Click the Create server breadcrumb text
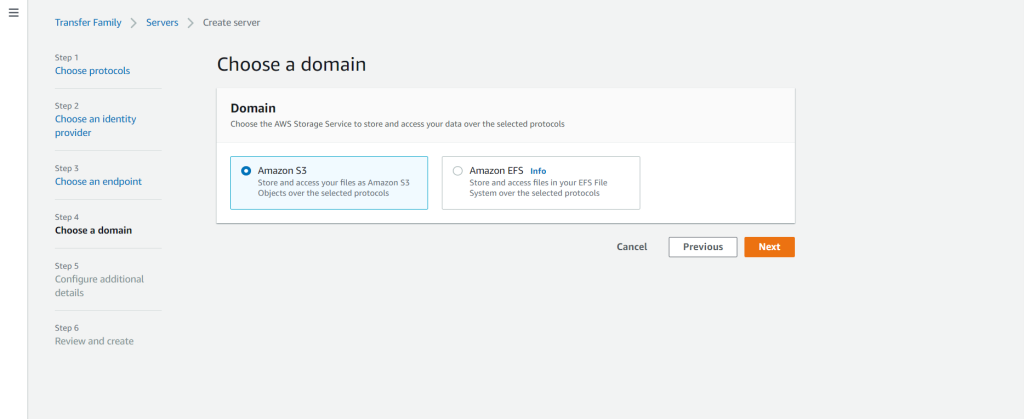 [231, 22]
